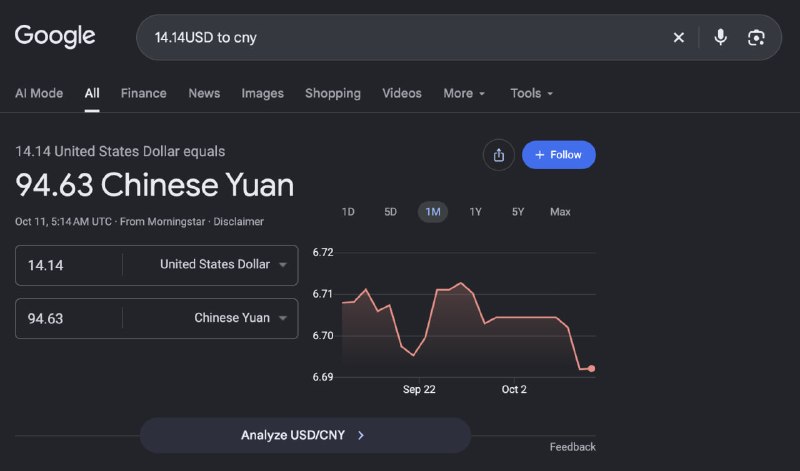Select the All results tab
The height and width of the screenshot is (471, 800).
click(x=92, y=93)
